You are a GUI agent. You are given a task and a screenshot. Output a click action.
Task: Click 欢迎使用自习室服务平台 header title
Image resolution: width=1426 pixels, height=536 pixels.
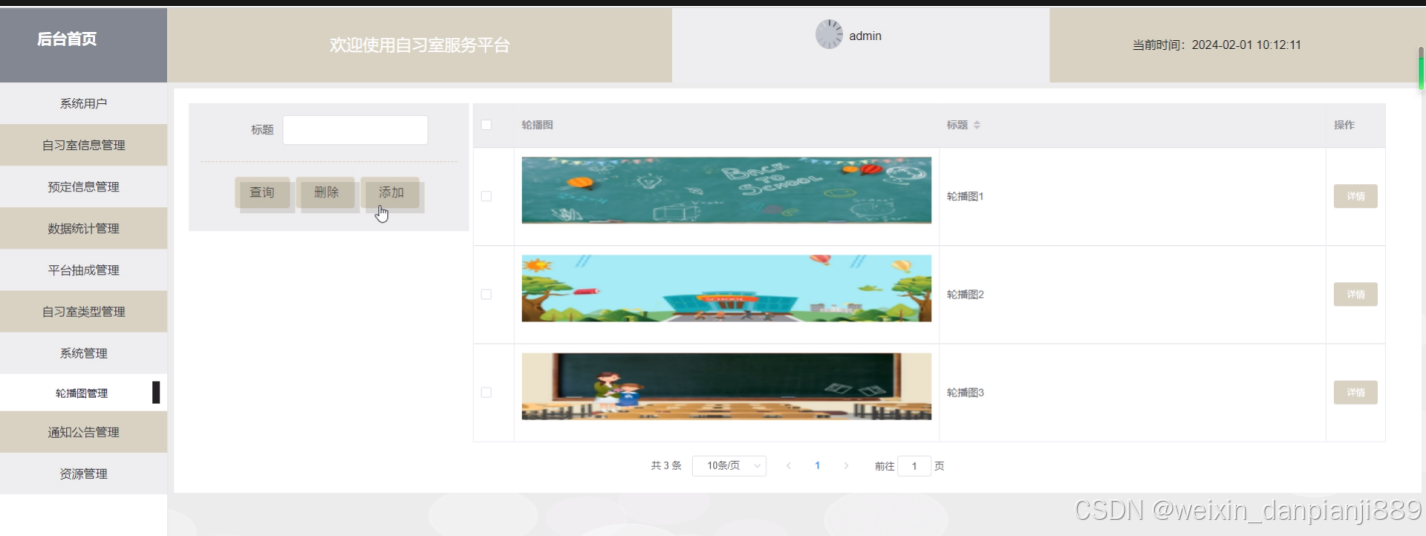coord(420,45)
